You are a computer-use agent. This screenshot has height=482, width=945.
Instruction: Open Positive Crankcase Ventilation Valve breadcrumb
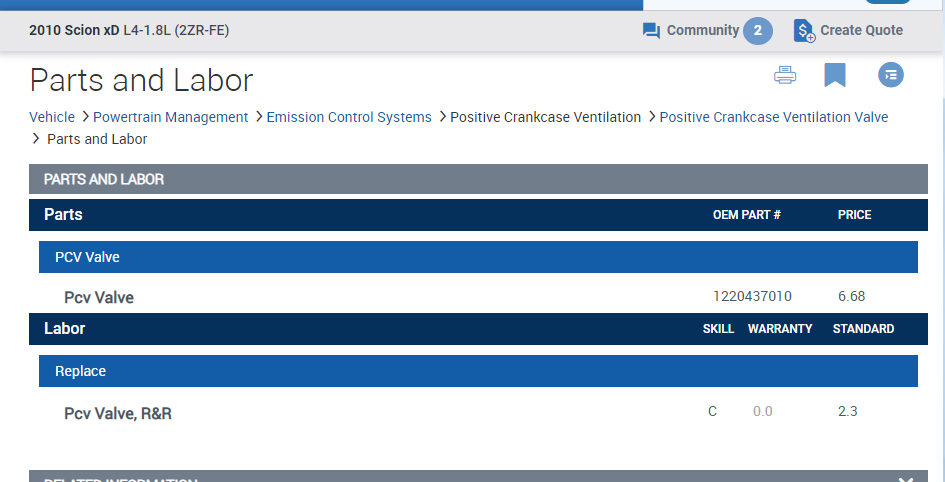773,117
